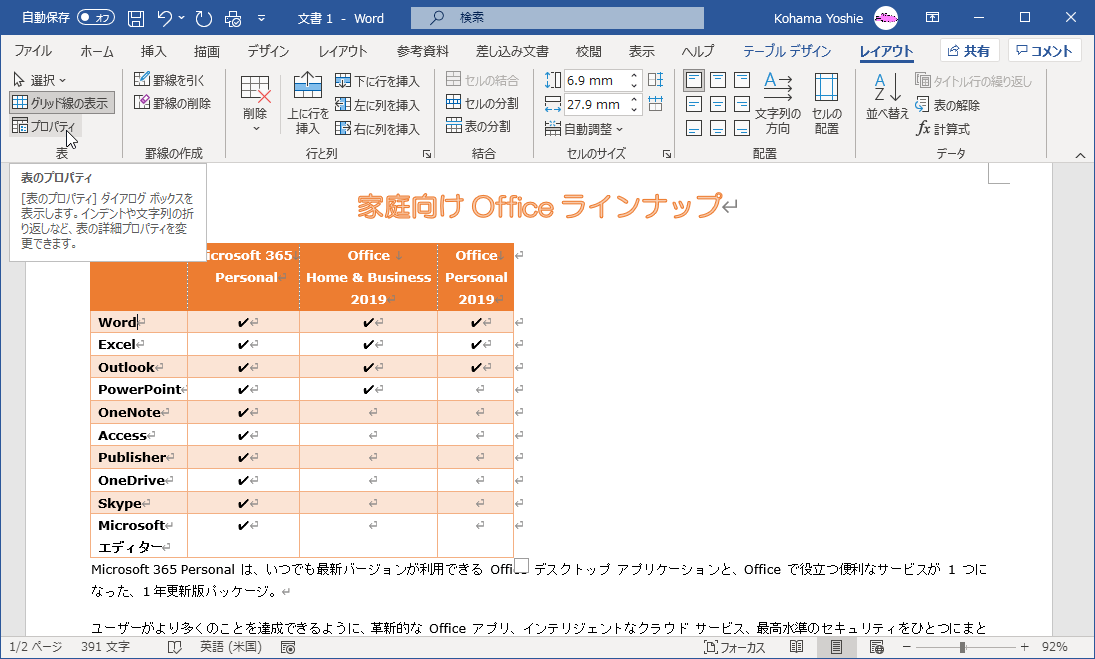Click distribute columns evenly icon
This screenshot has height=659, width=1095.
click(656, 104)
